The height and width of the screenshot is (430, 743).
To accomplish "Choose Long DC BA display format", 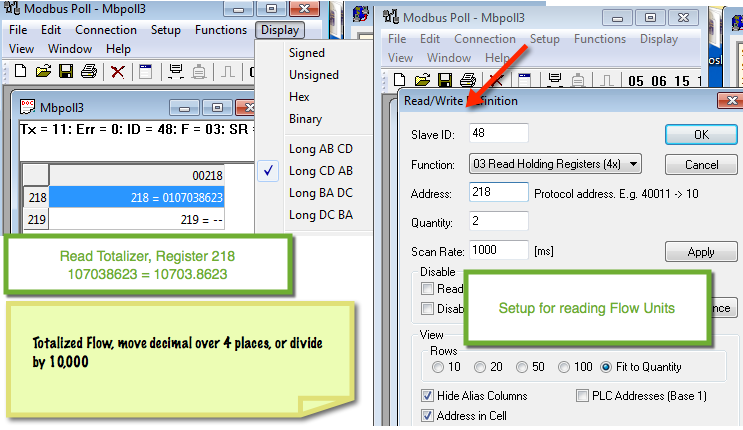I will tap(321, 215).
